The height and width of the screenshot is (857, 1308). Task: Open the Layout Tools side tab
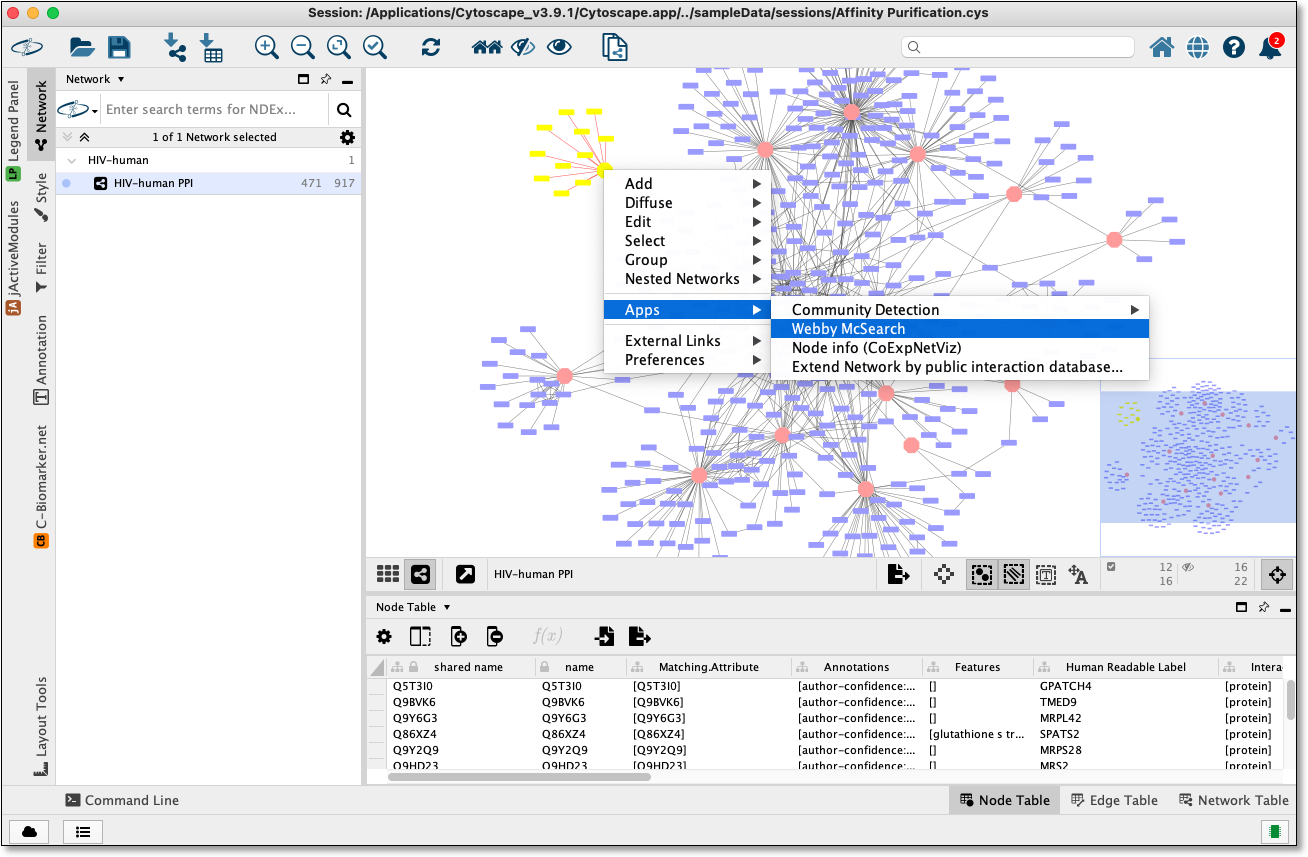coord(41,727)
